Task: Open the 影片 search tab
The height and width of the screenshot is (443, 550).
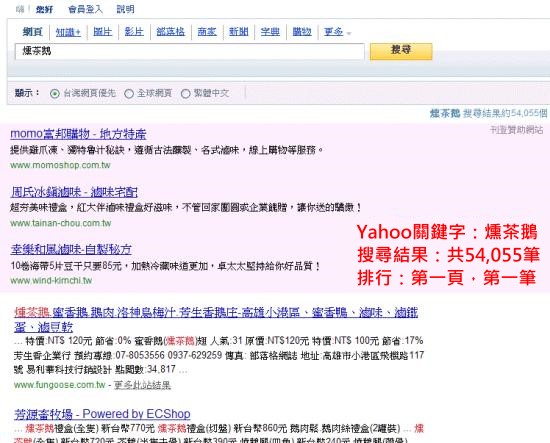Action: pyautogui.click(x=134, y=32)
